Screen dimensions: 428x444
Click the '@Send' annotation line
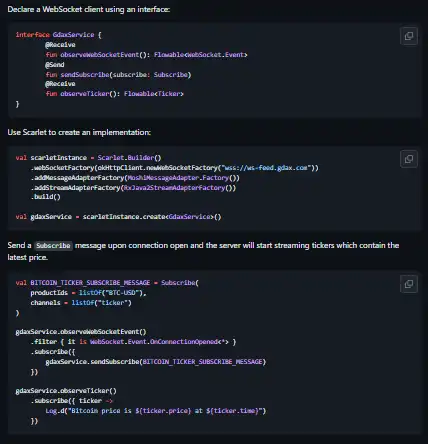(x=55, y=65)
